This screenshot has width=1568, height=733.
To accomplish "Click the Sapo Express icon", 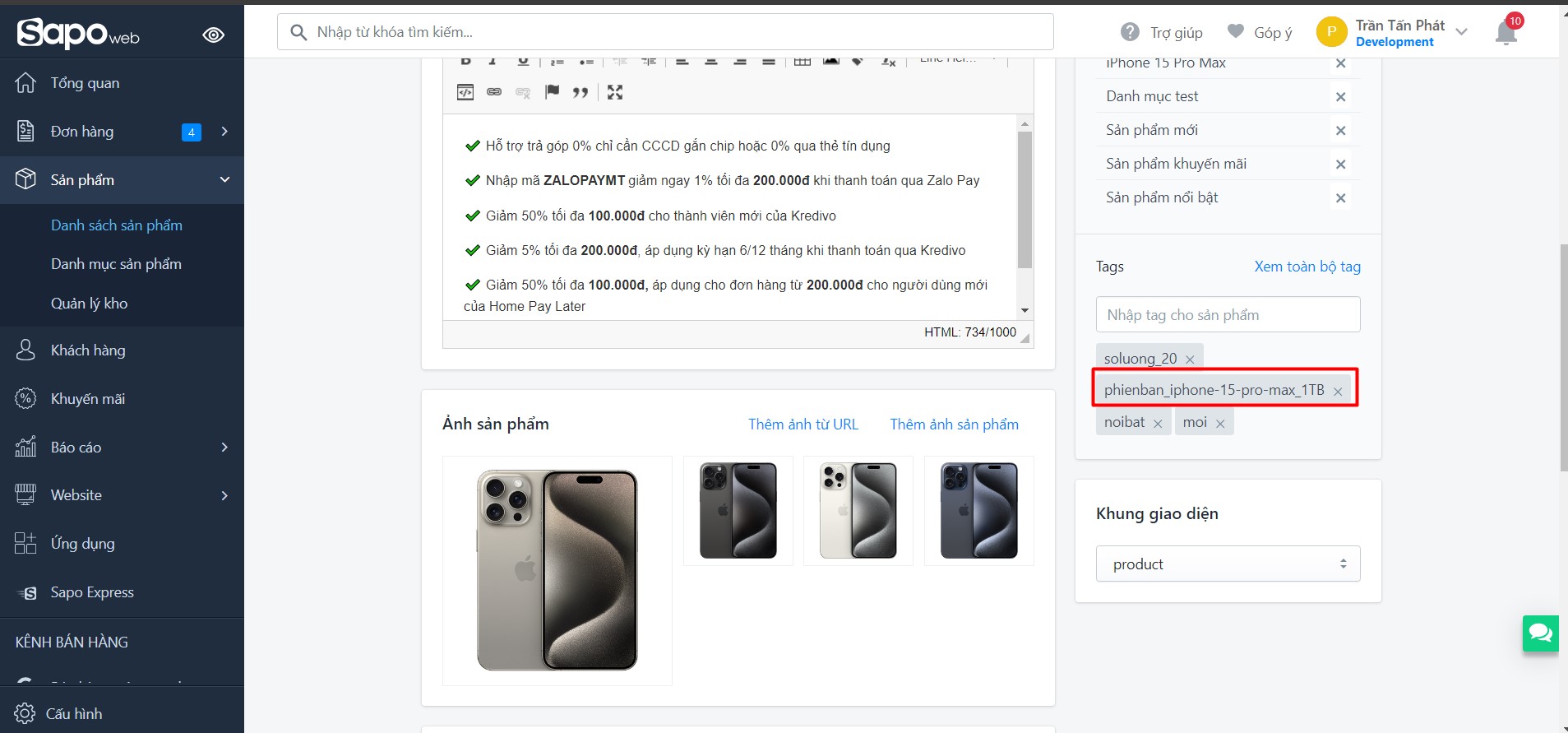I will pos(27,592).
